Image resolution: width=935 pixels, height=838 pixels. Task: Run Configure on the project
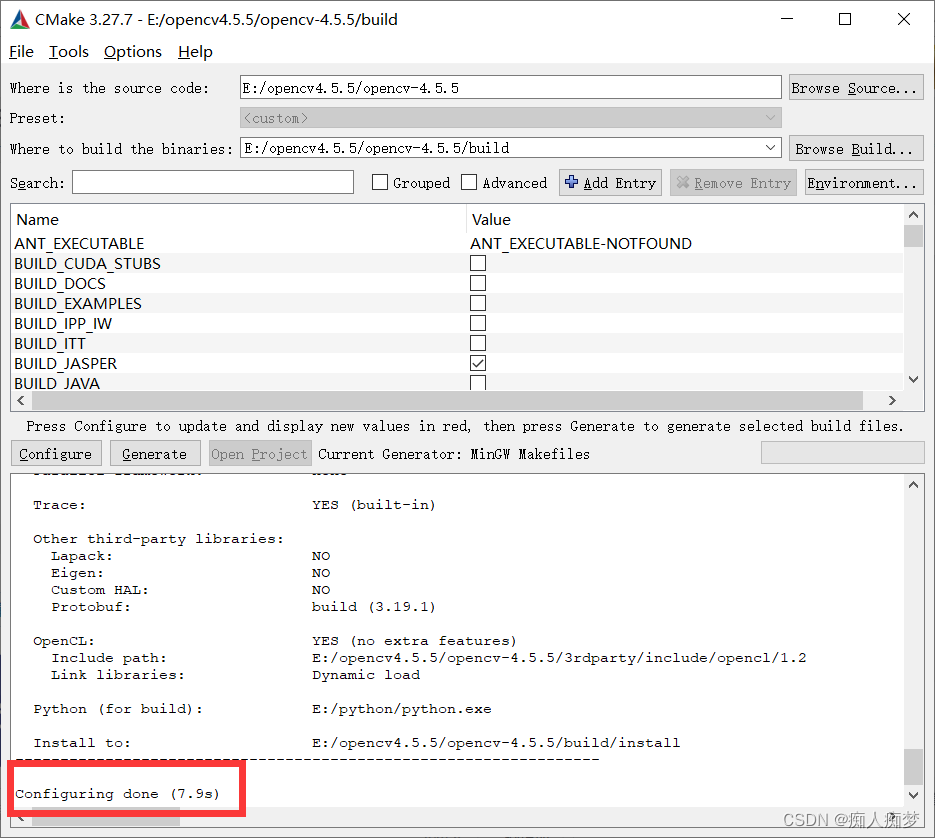click(x=56, y=454)
